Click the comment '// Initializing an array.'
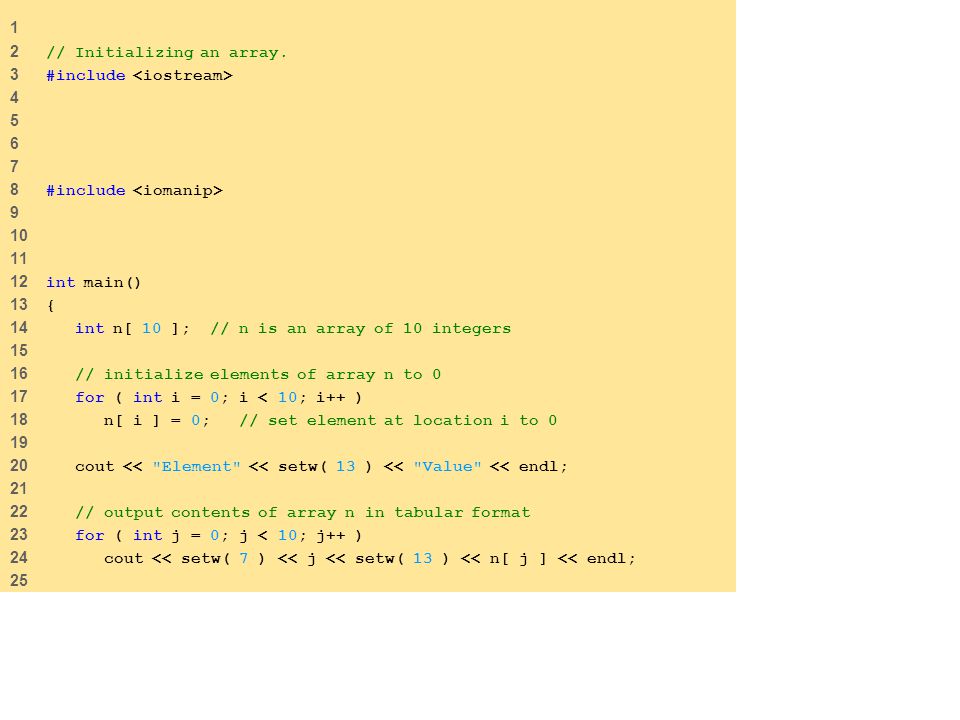Image resolution: width=960 pixels, height=720 pixels. pos(167,53)
